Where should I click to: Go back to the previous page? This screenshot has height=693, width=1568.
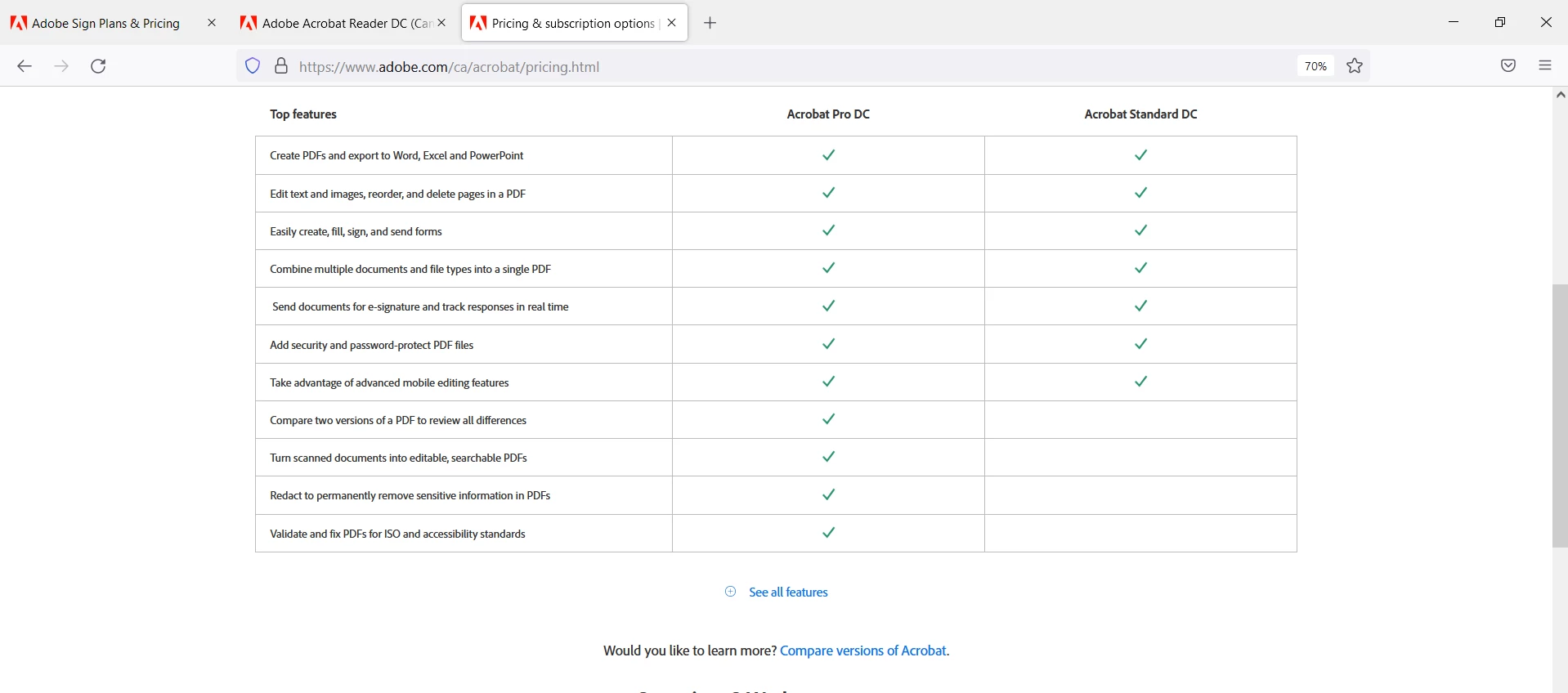pos(25,66)
